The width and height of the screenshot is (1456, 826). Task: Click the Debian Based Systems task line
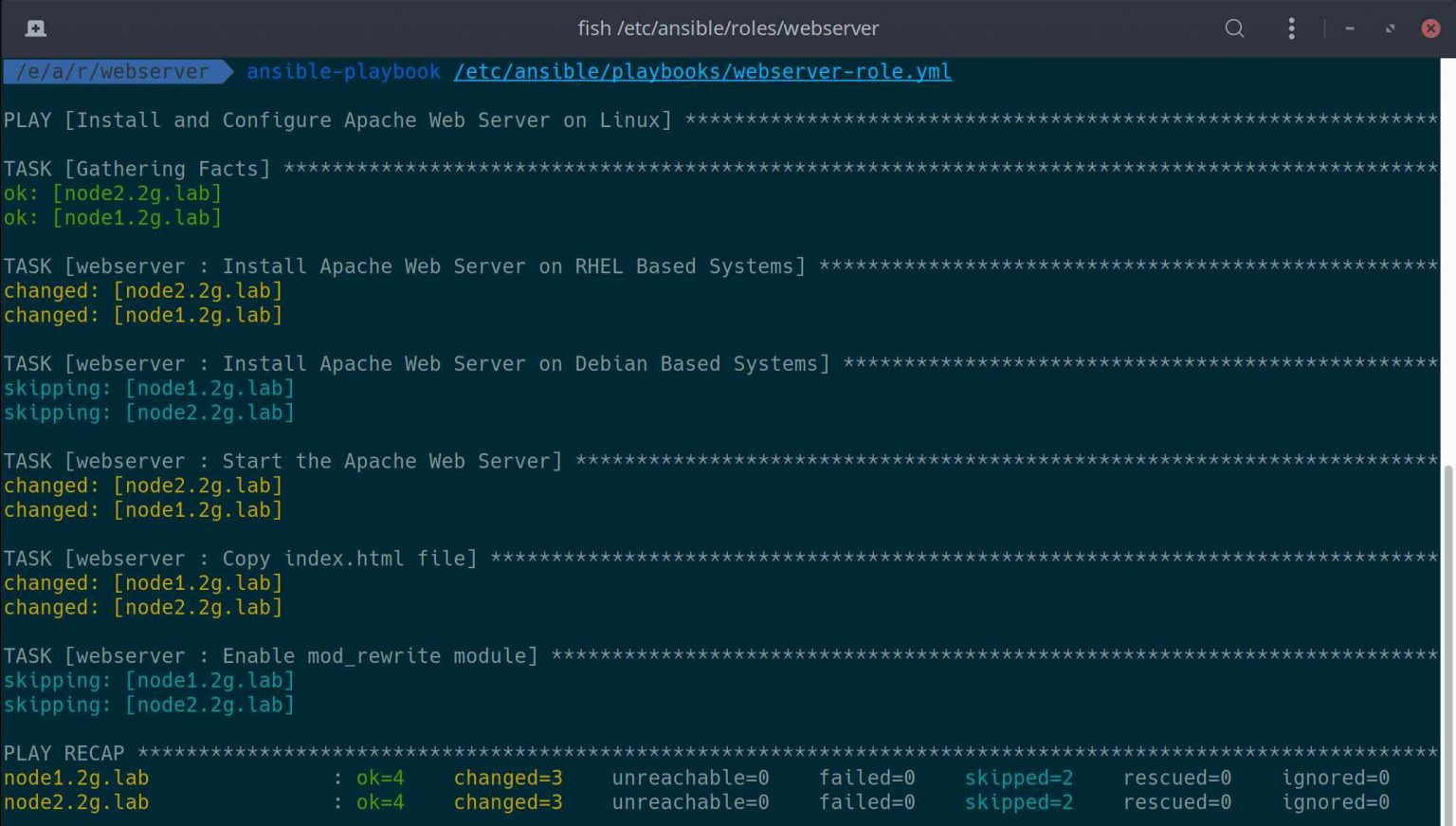coord(720,364)
